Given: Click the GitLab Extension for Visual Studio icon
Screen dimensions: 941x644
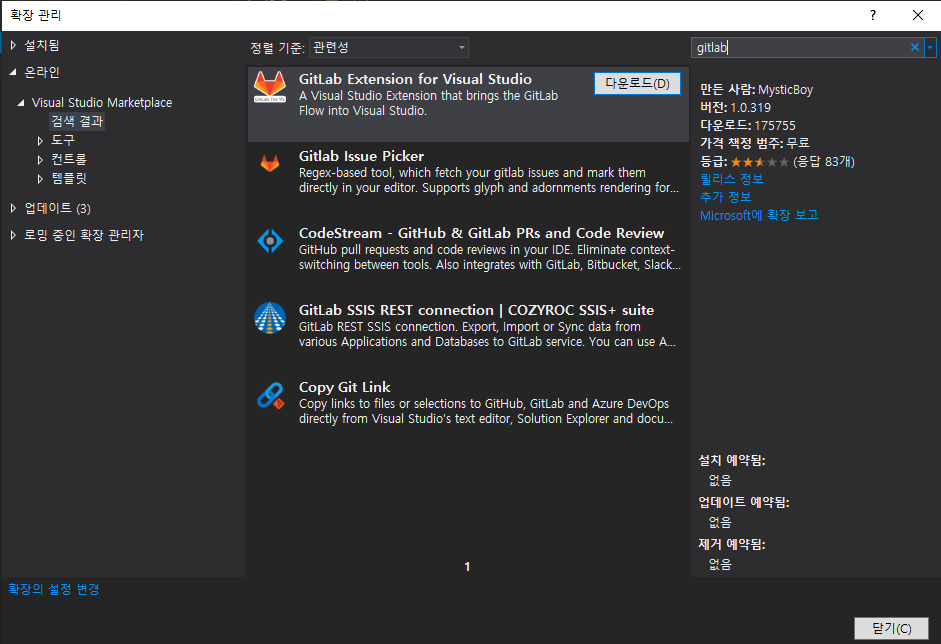Looking at the screenshot, I should pos(270,87).
